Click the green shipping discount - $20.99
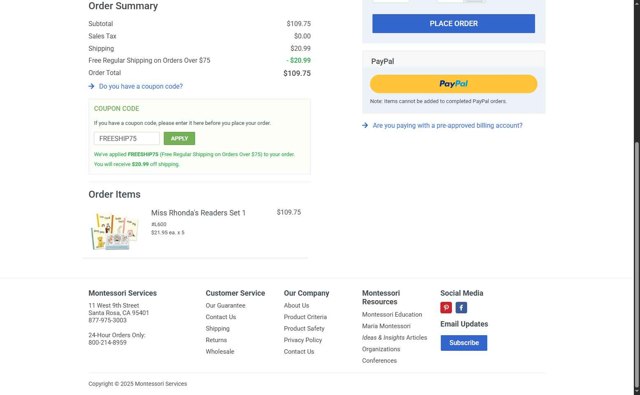Viewport: 640px width, 395px height. [x=298, y=60]
